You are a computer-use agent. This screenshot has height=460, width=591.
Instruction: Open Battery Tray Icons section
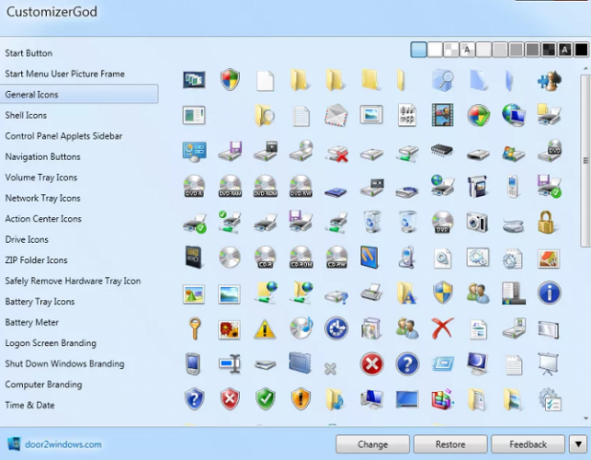40,302
